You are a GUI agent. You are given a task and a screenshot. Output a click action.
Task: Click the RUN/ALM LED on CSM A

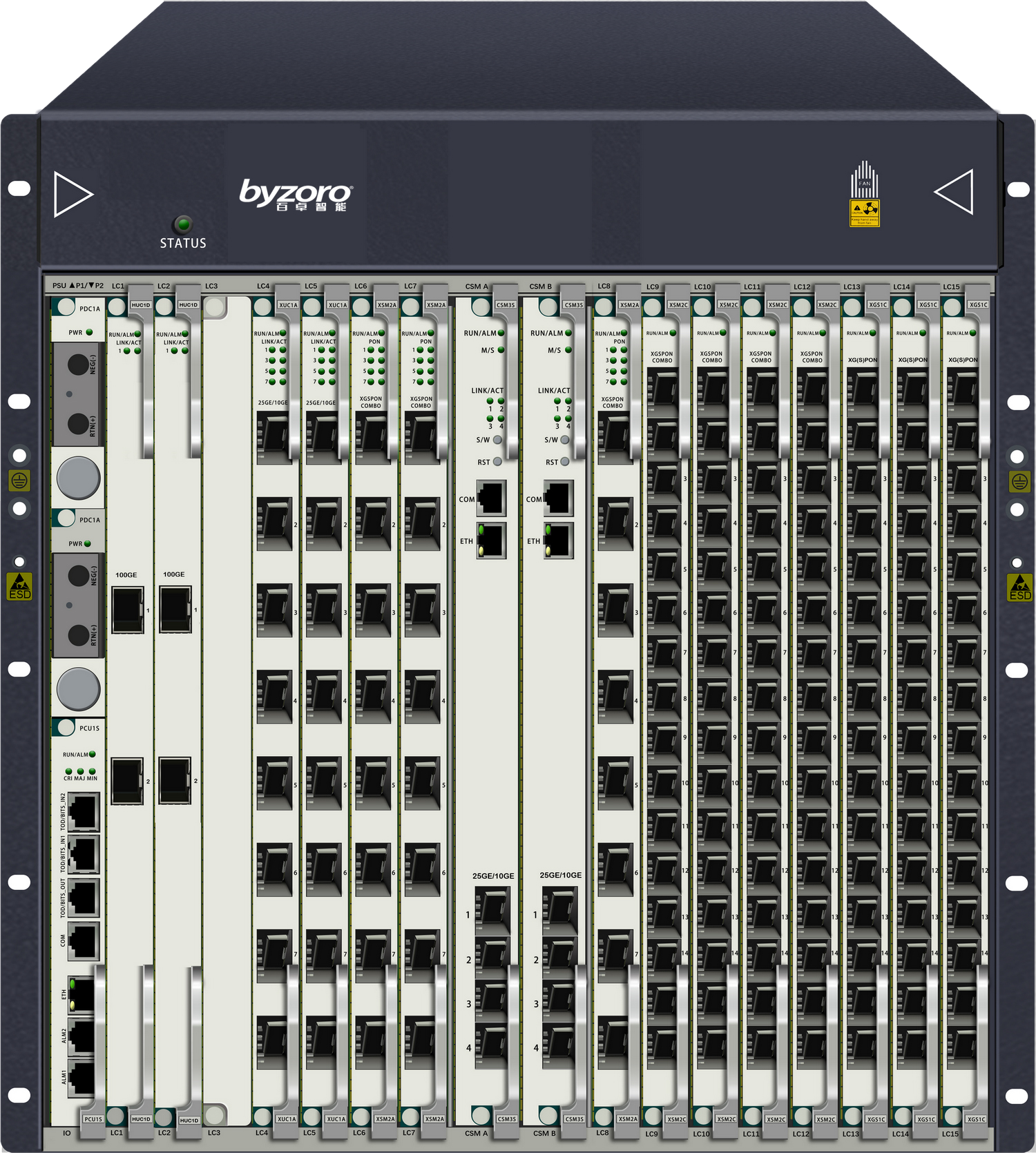[501, 333]
